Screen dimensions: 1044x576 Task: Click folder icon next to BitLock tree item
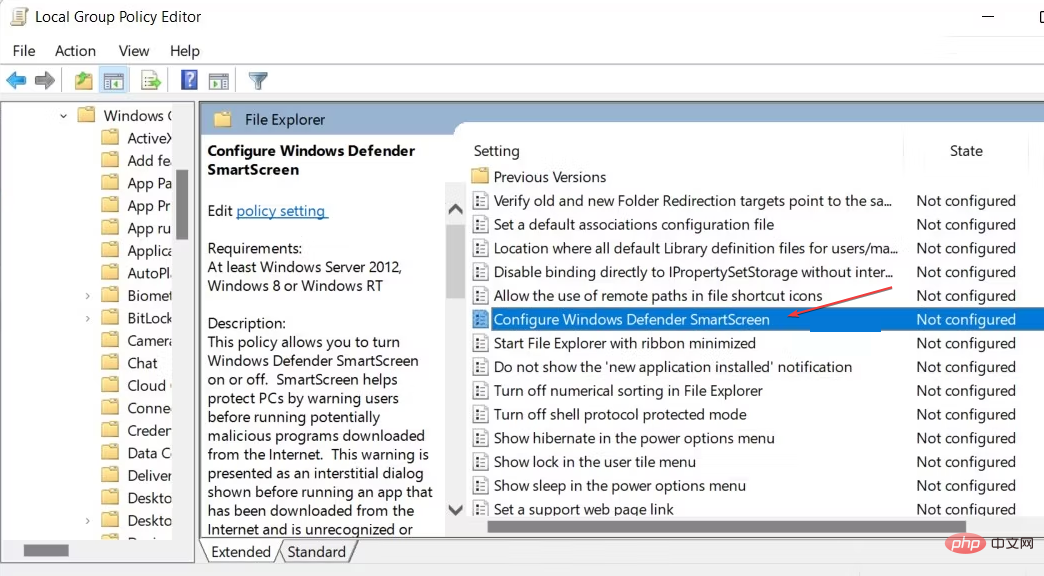click(110, 318)
